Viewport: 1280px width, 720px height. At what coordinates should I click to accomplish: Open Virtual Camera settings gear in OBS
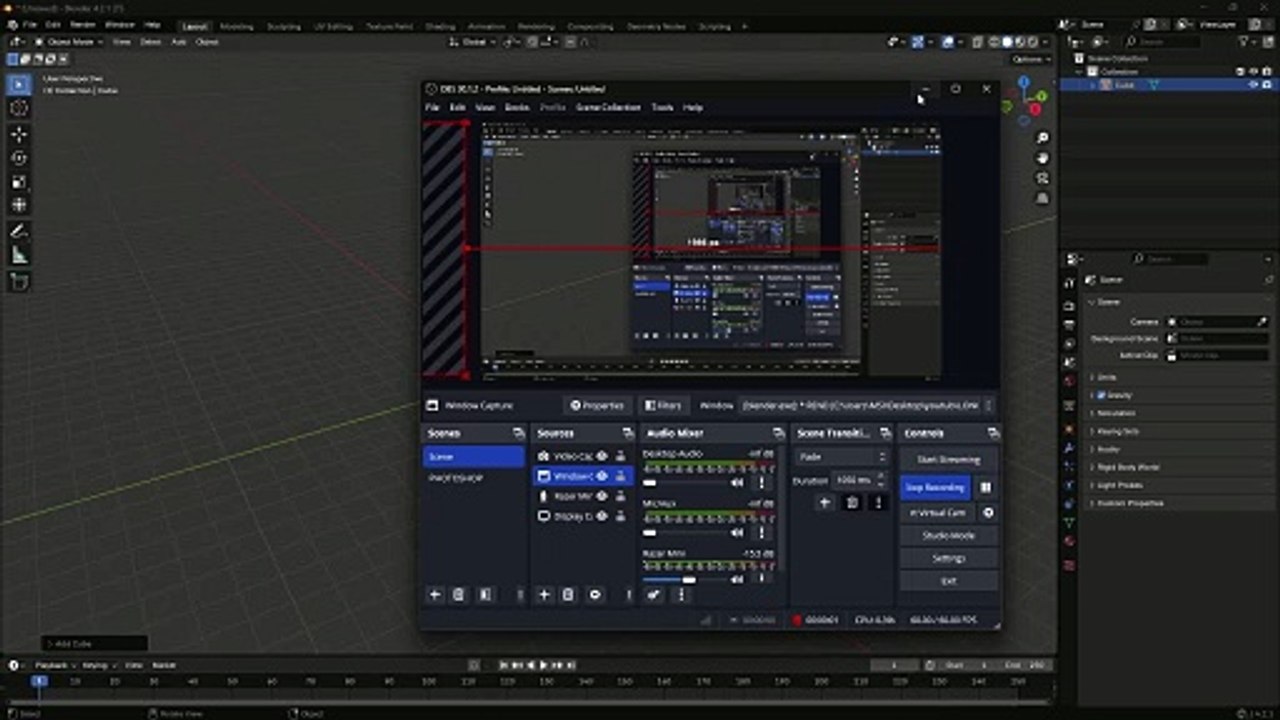click(988, 512)
